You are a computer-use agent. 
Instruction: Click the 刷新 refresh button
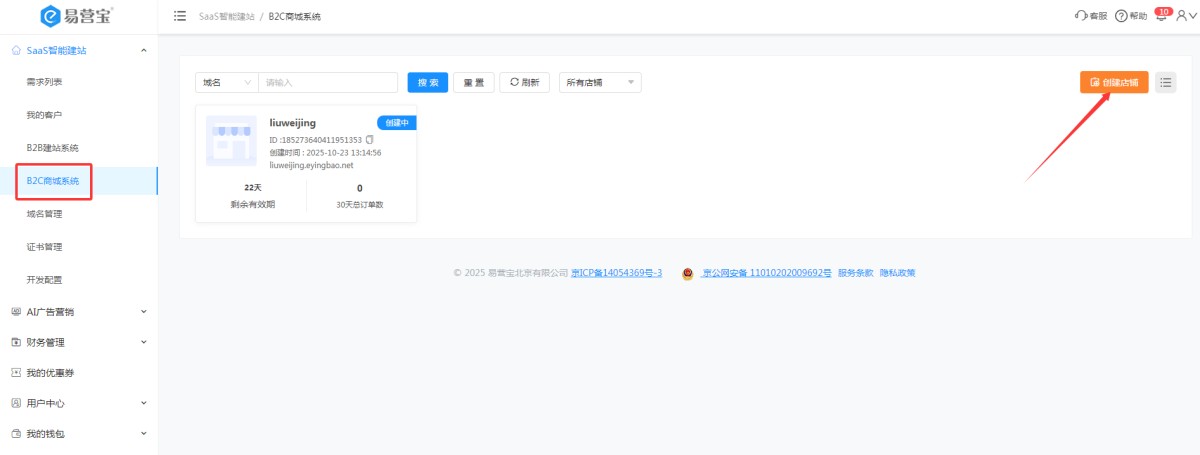coord(524,83)
